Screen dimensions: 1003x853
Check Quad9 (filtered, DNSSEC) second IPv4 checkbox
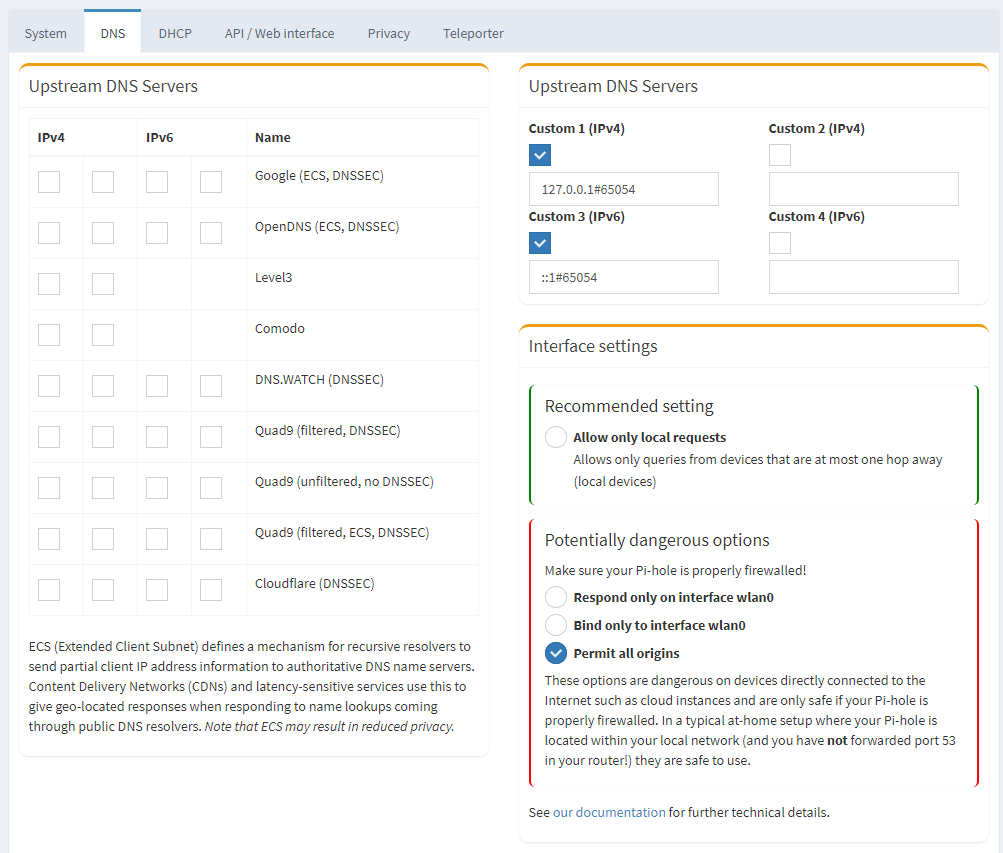(x=103, y=437)
